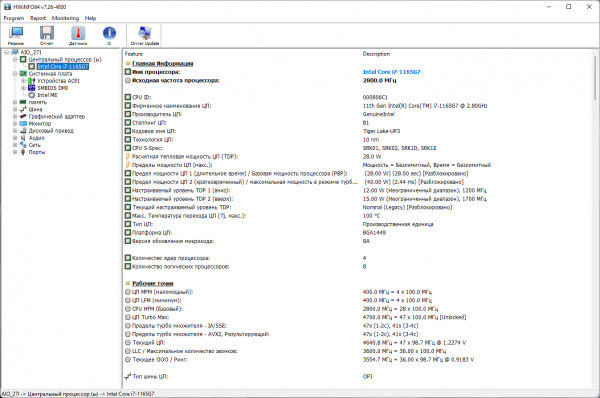Expand the Монитор node
The height and width of the screenshot is (398, 600).
pos(15,124)
